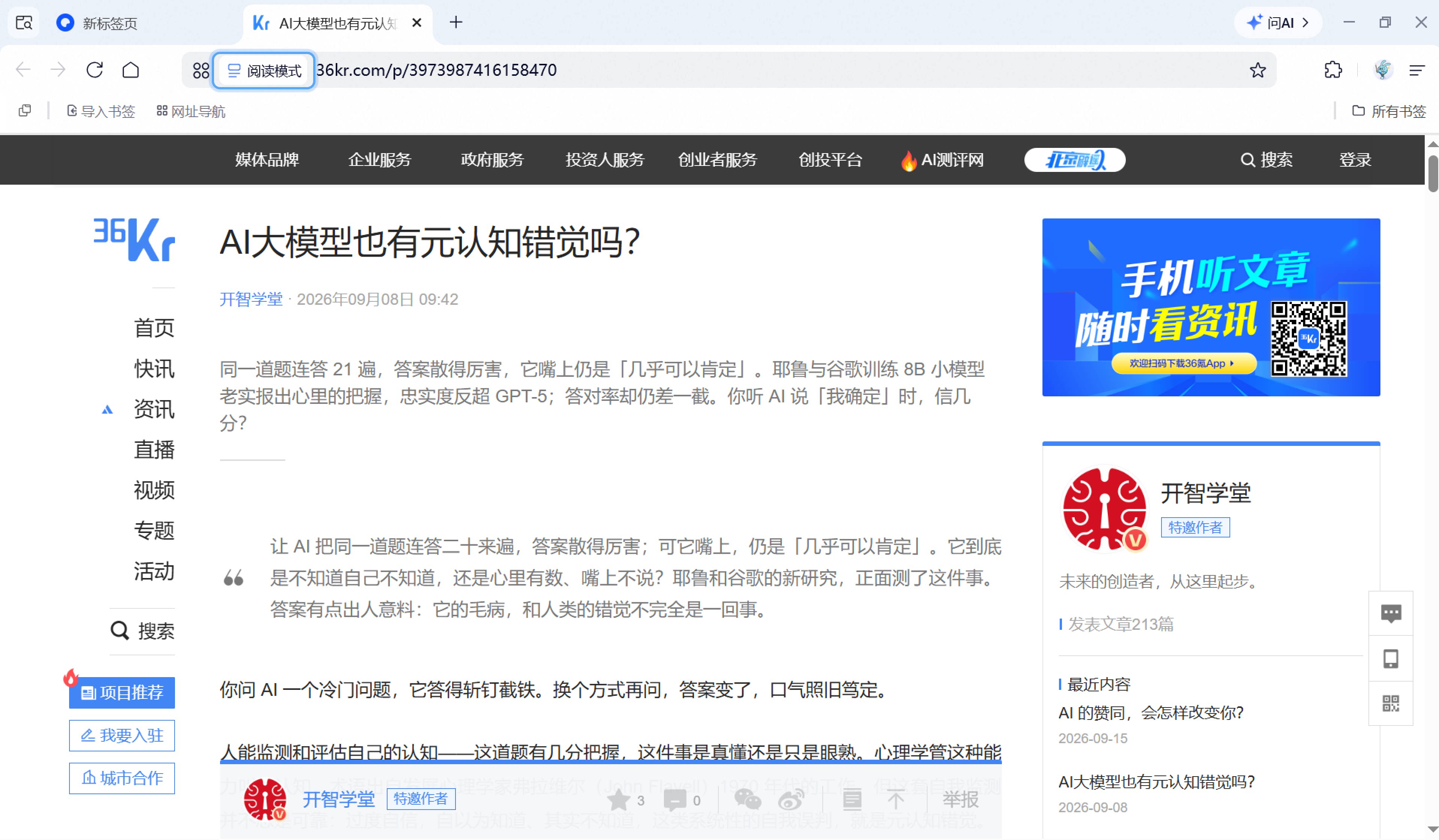The image size is (1439, 840).
Task: Click 搜索 in the dark top bar
Action: click(1267, 160)
